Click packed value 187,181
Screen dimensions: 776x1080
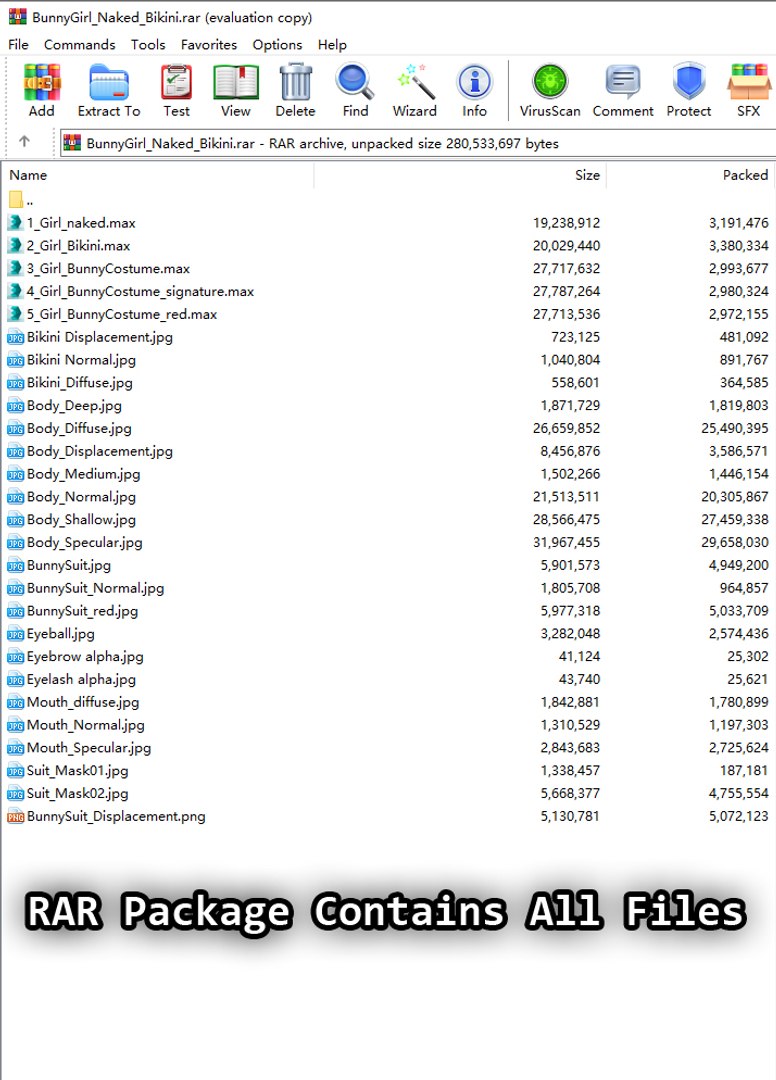(x=744, y=770)
